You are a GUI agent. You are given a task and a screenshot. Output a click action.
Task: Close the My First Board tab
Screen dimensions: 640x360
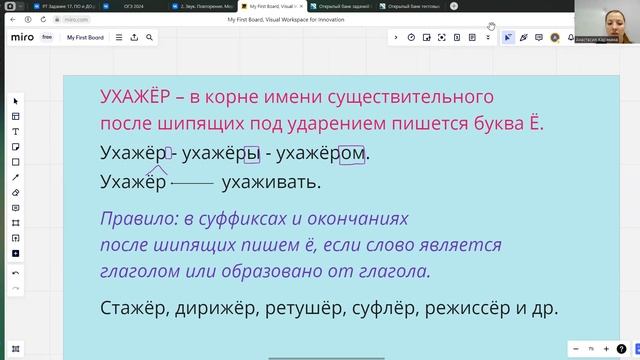click(x=301, y=6)
